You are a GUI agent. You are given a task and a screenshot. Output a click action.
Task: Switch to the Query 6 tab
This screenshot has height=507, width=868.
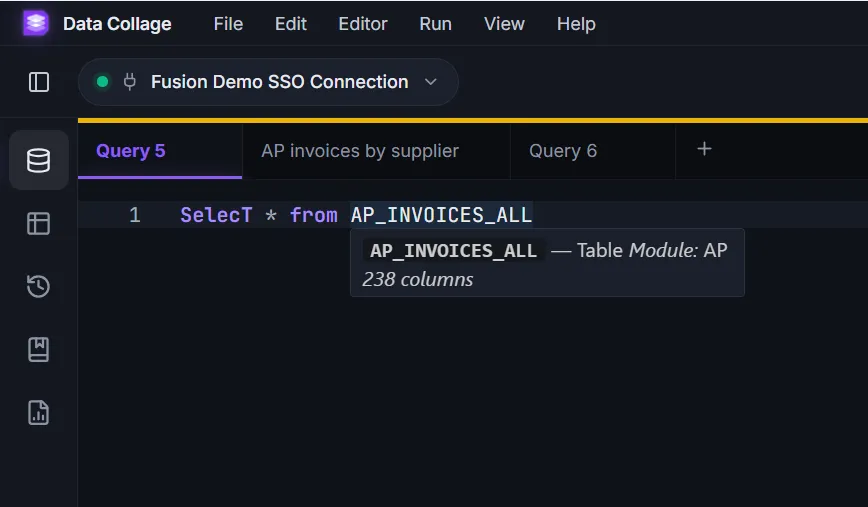click(x=592, y=151)
